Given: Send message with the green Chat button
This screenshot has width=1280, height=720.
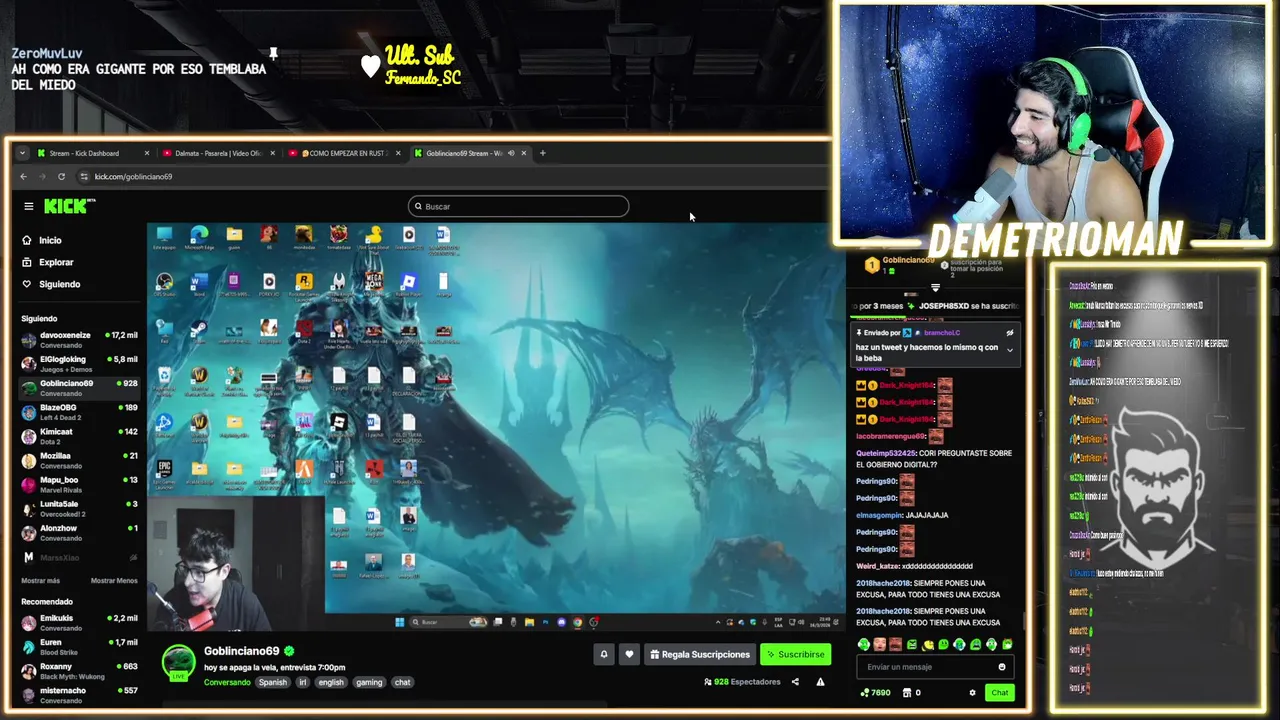Looking at the screenshot, I should tap(999, 692).
